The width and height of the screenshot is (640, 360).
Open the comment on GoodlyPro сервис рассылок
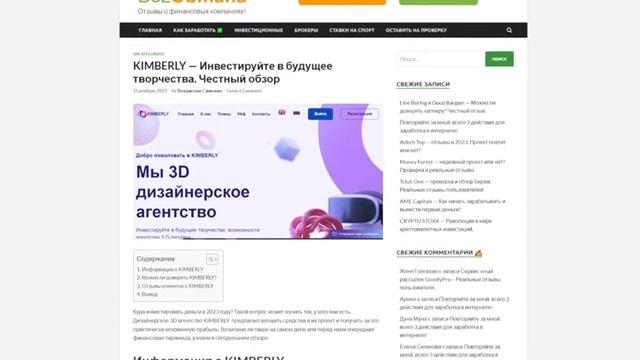tap(450, 279)
